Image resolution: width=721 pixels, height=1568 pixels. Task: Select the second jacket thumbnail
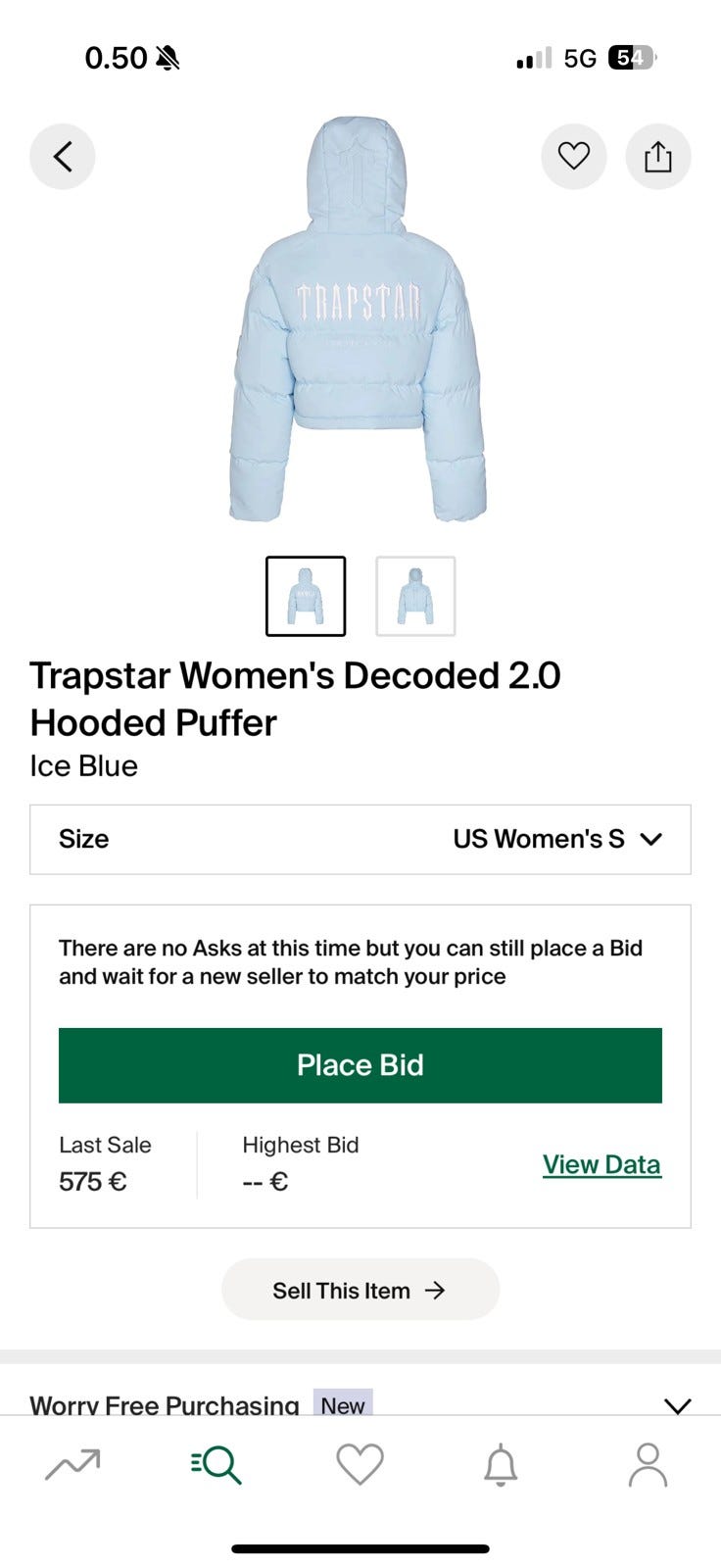[x=415, y=596]
